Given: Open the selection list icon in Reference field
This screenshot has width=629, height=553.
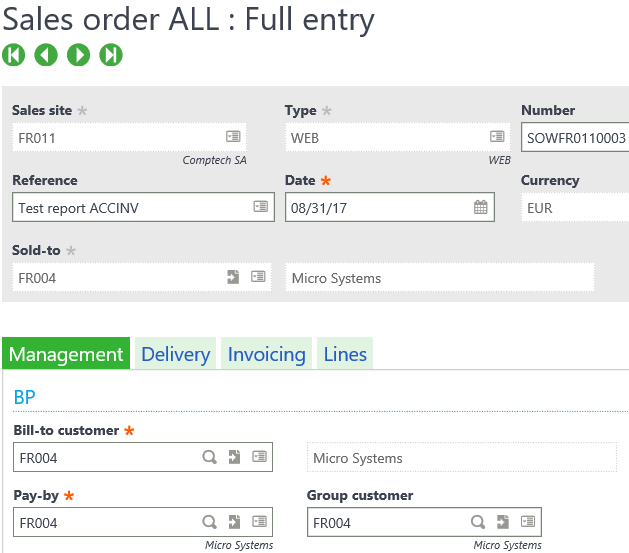Looking at the screenshot, I should pos(260,207).
